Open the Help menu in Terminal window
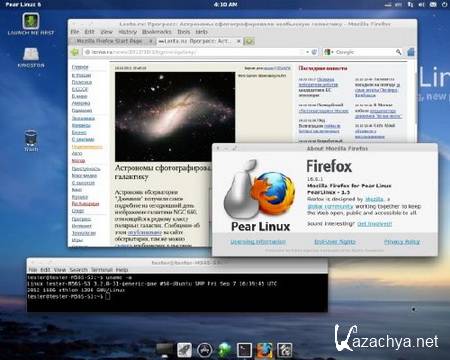 122,269
